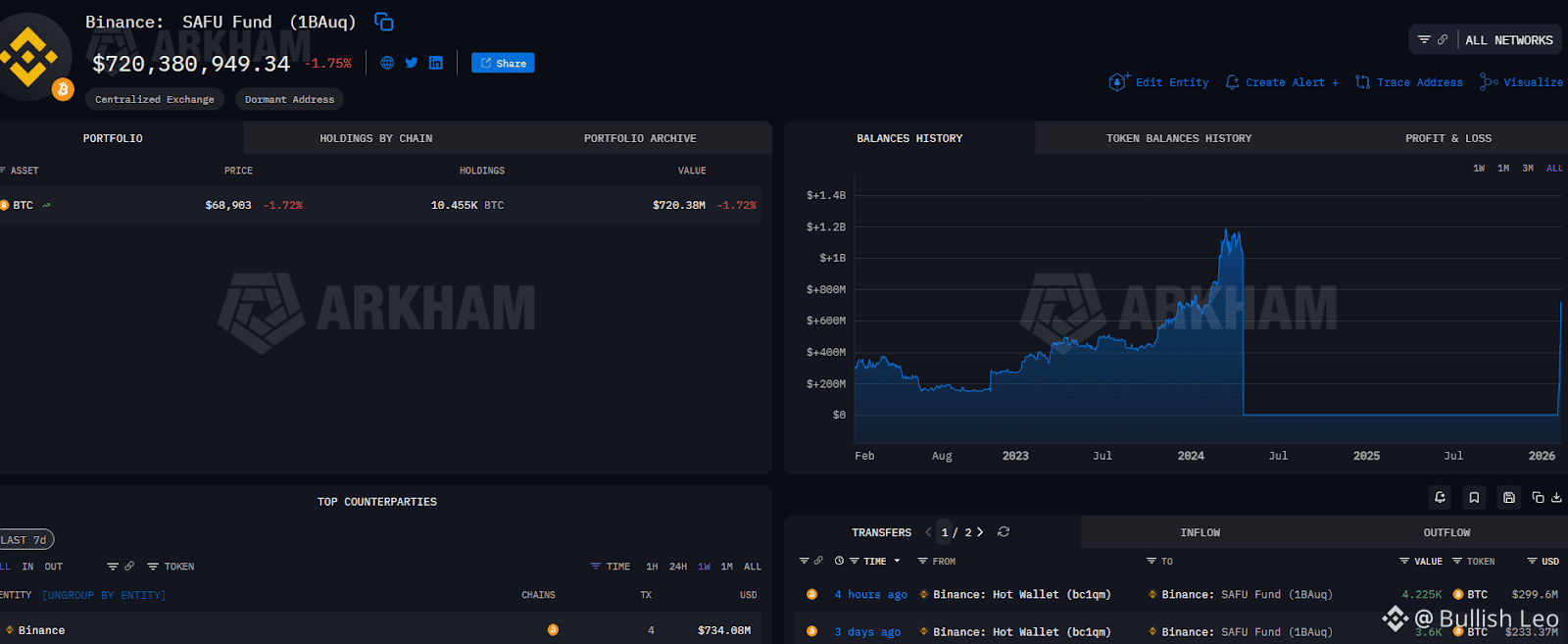Set counterparties time to 1W
Image resolution: width=1568 pixels, height=644 pixels.
(704, 567)
